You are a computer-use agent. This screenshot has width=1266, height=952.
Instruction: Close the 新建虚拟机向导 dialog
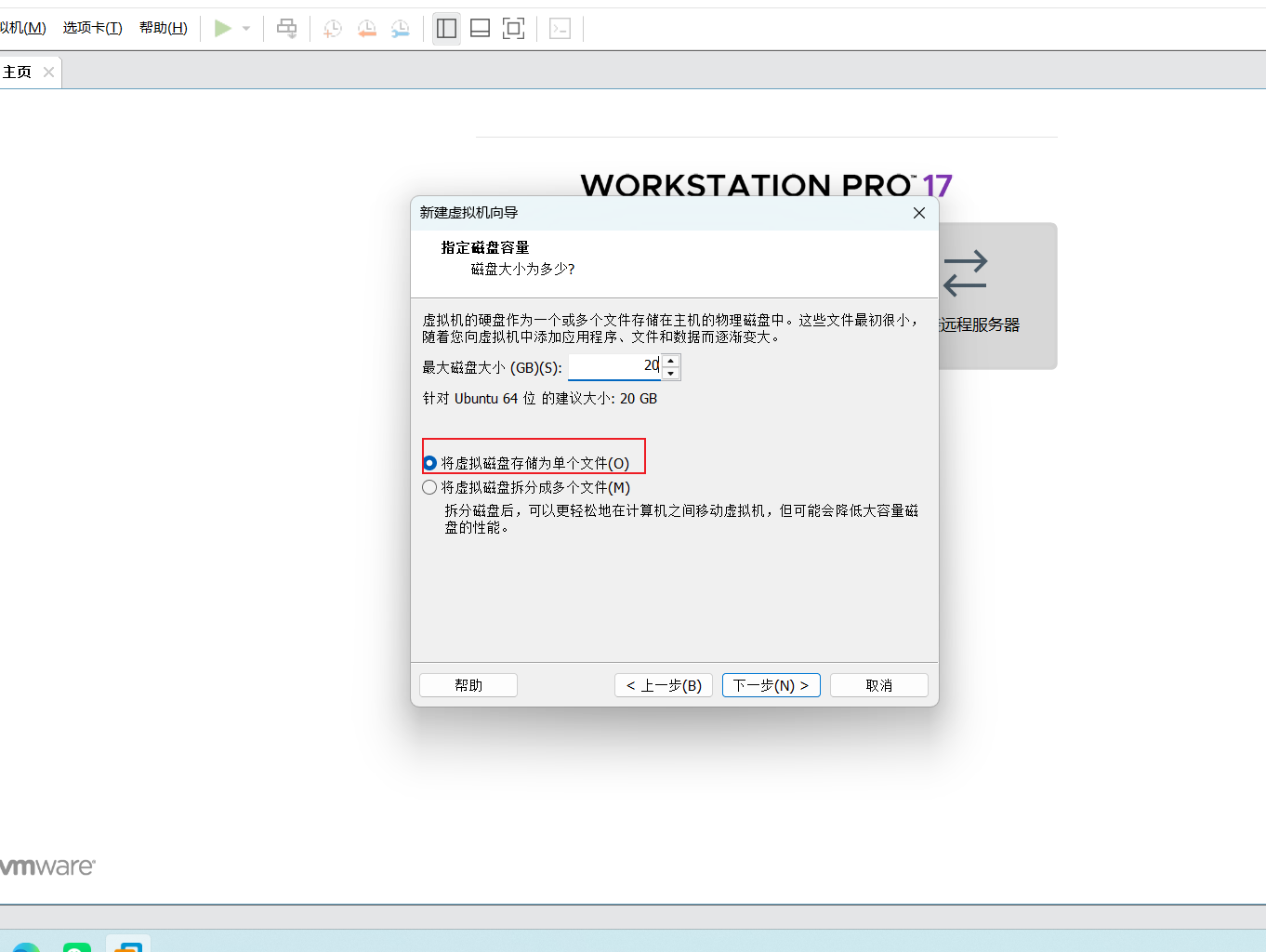tap(919, 213)
